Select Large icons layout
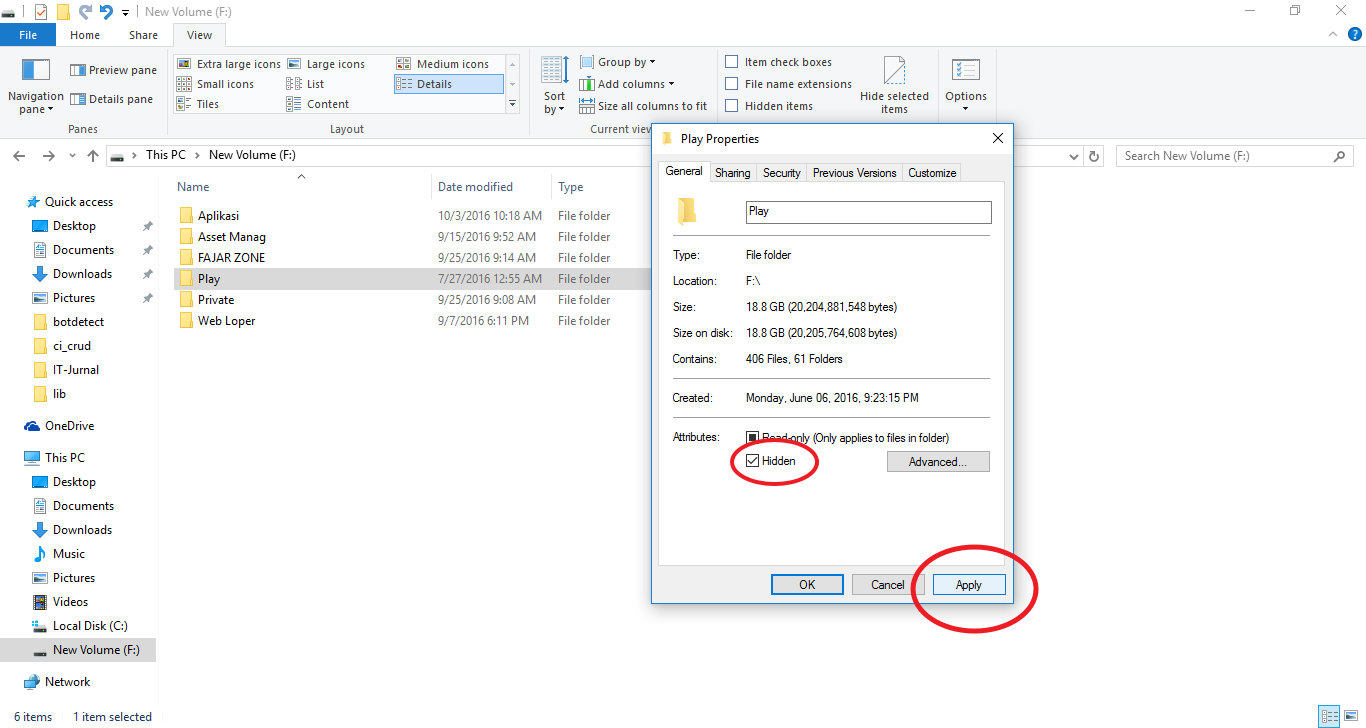The width and height of the screenshot is (1366, 728). 326,64
